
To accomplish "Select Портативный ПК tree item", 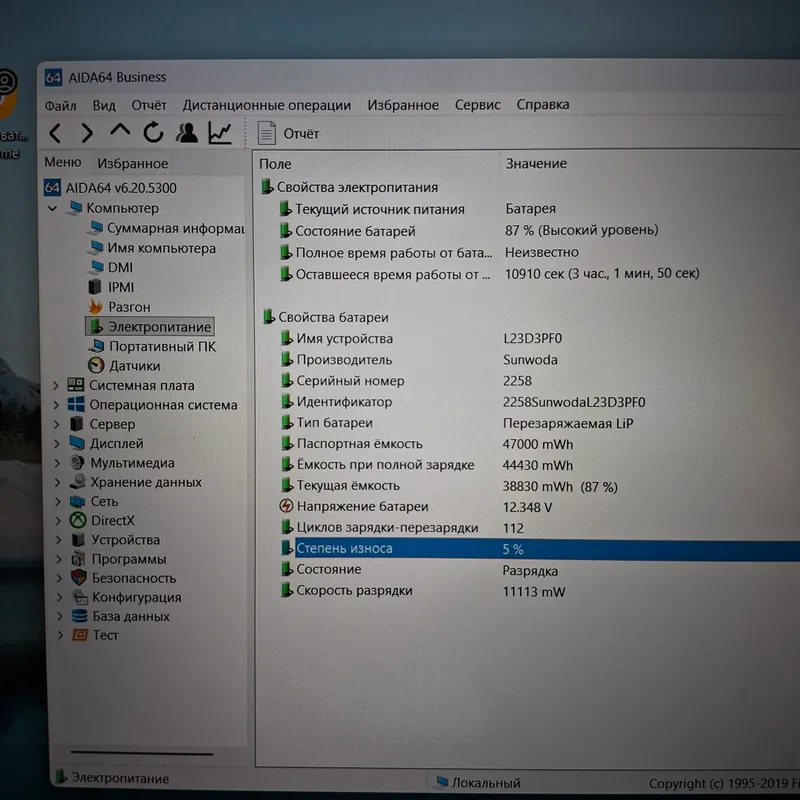I will point(153,346).
